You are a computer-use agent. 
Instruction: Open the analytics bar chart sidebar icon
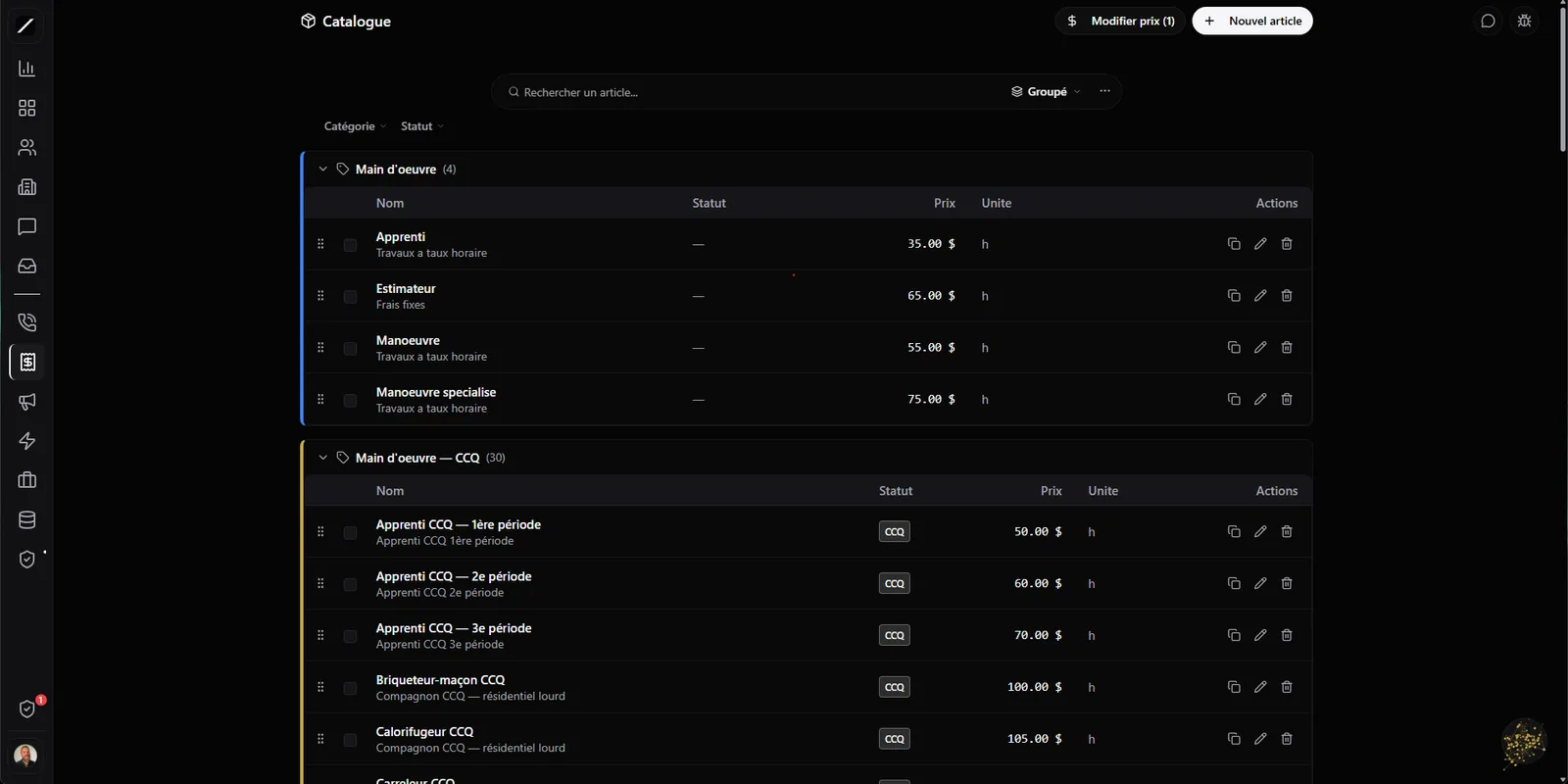pyautogui.click(x=26, y=69)
